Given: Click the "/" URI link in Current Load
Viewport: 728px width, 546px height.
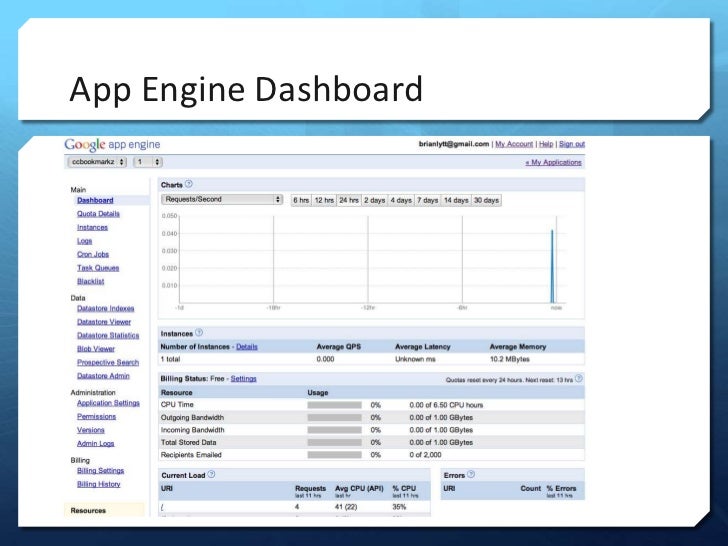Looking at the screenshot, I should (x=162, y=507).
